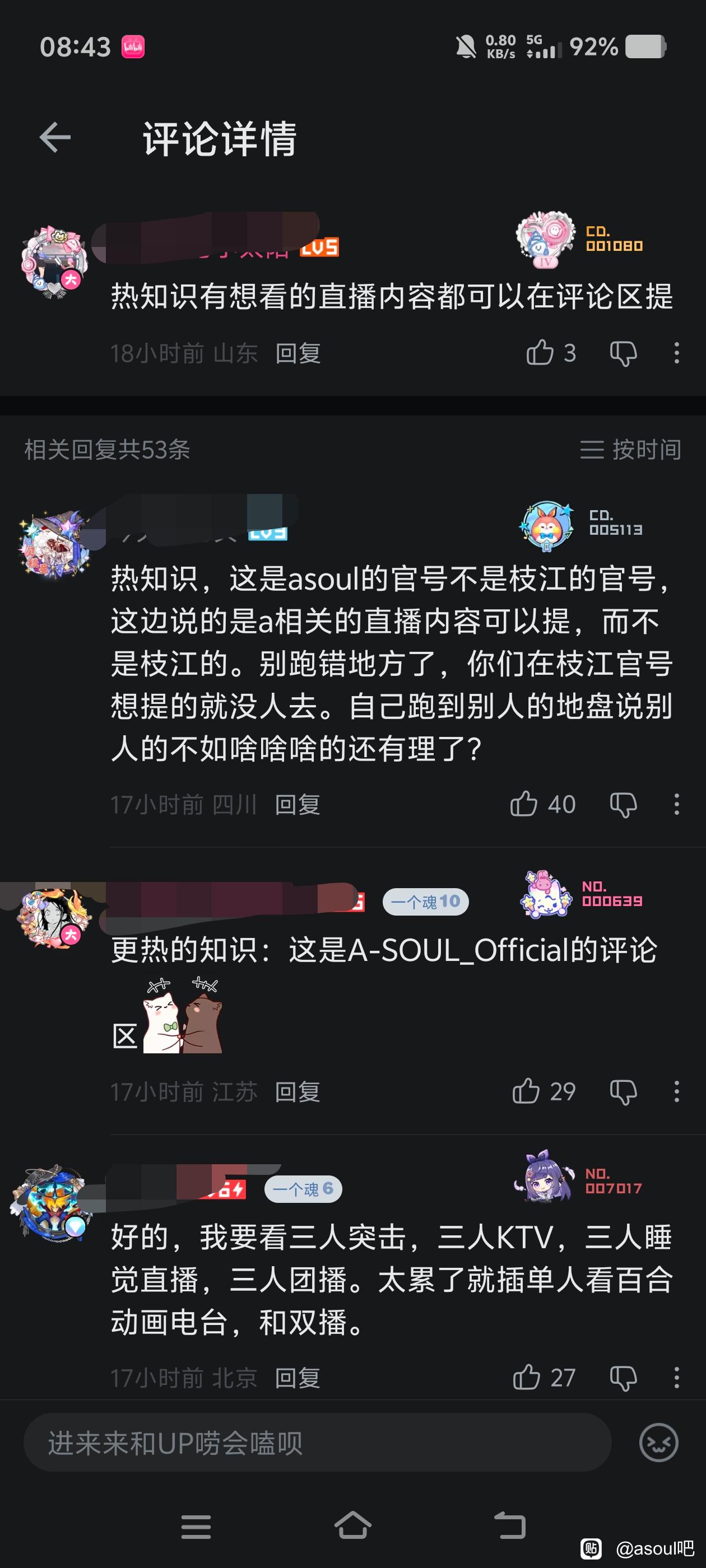Screen dimensions: 706x1568
Task: Tap 回复 under the Shandong comment
Action: pos(298,353)
